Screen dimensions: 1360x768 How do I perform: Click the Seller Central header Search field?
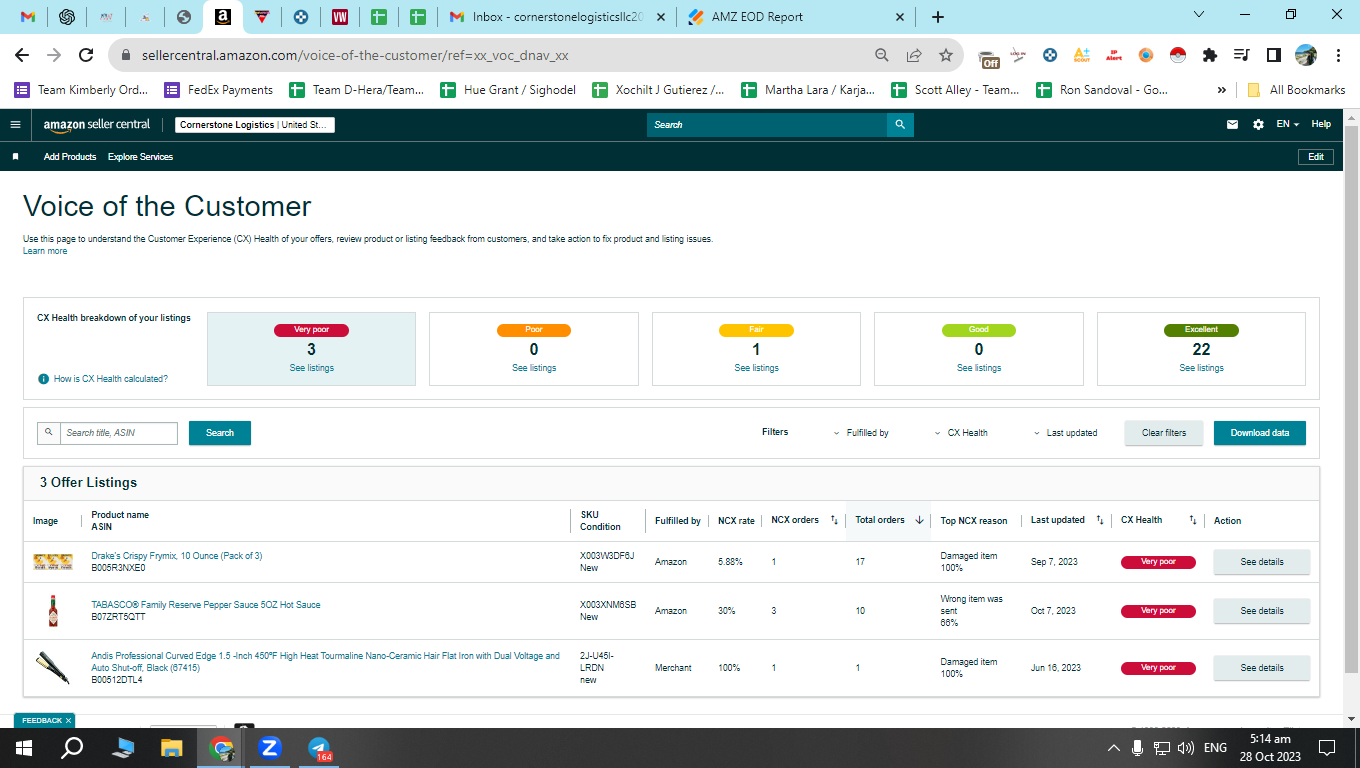coord(767,125)
